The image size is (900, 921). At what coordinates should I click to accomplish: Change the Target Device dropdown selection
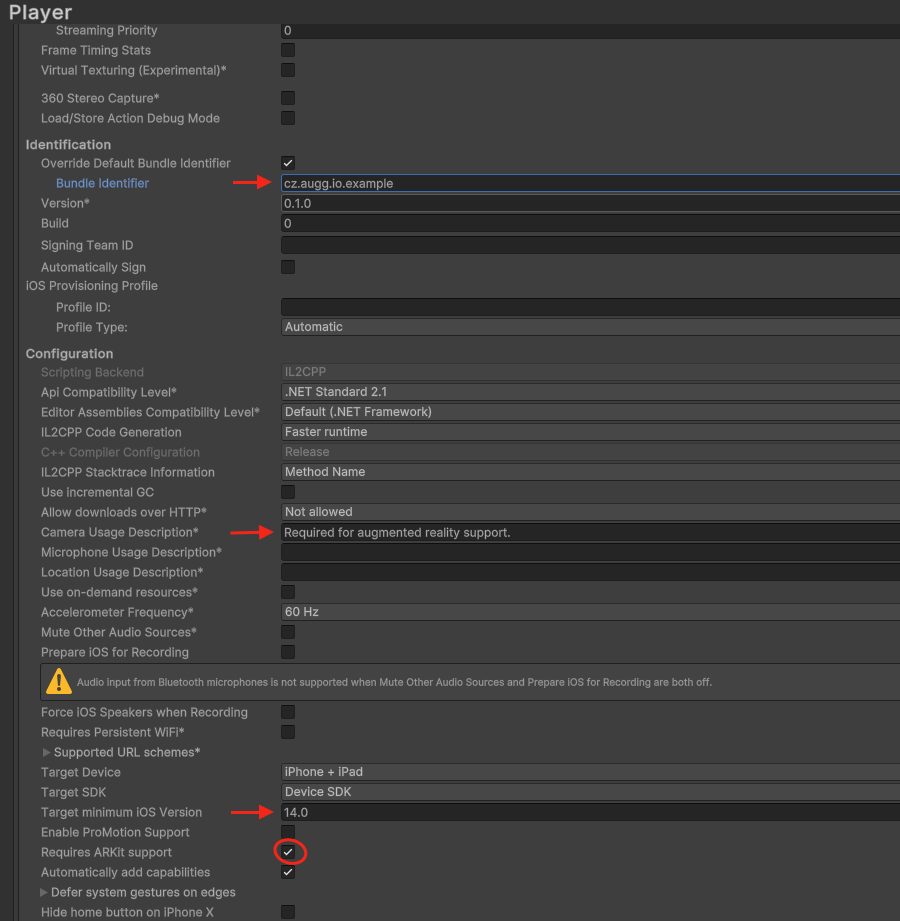click(x=590, y=772)
